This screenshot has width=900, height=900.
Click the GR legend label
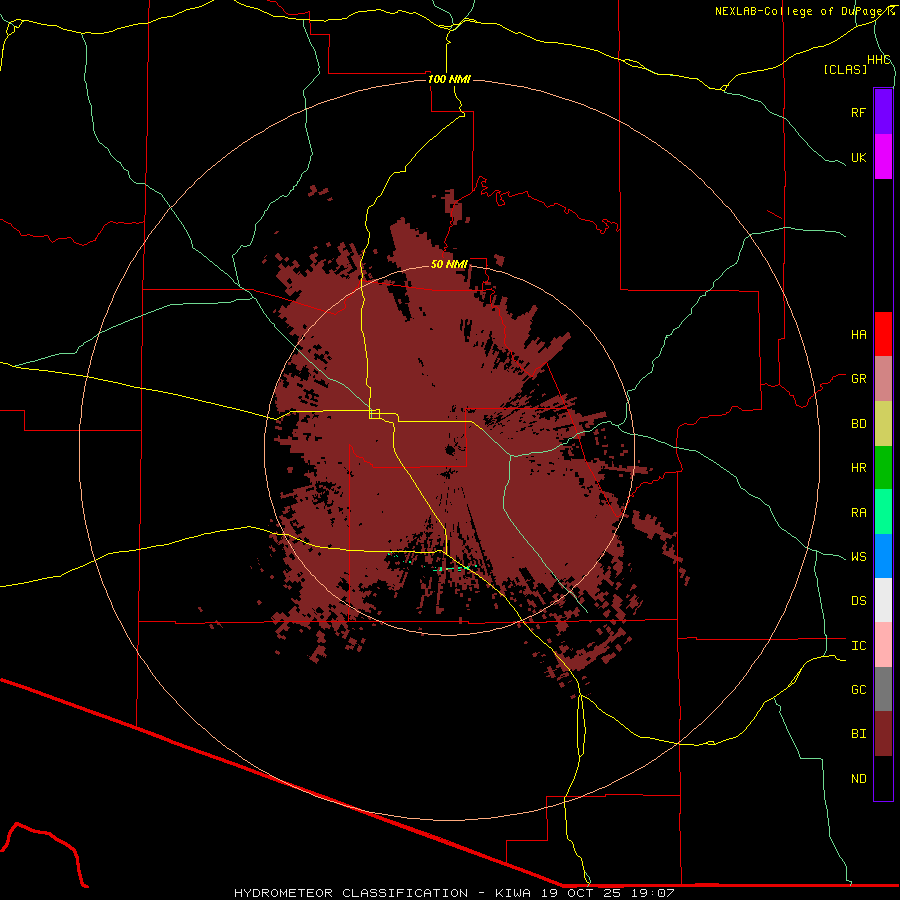(858, 379)
